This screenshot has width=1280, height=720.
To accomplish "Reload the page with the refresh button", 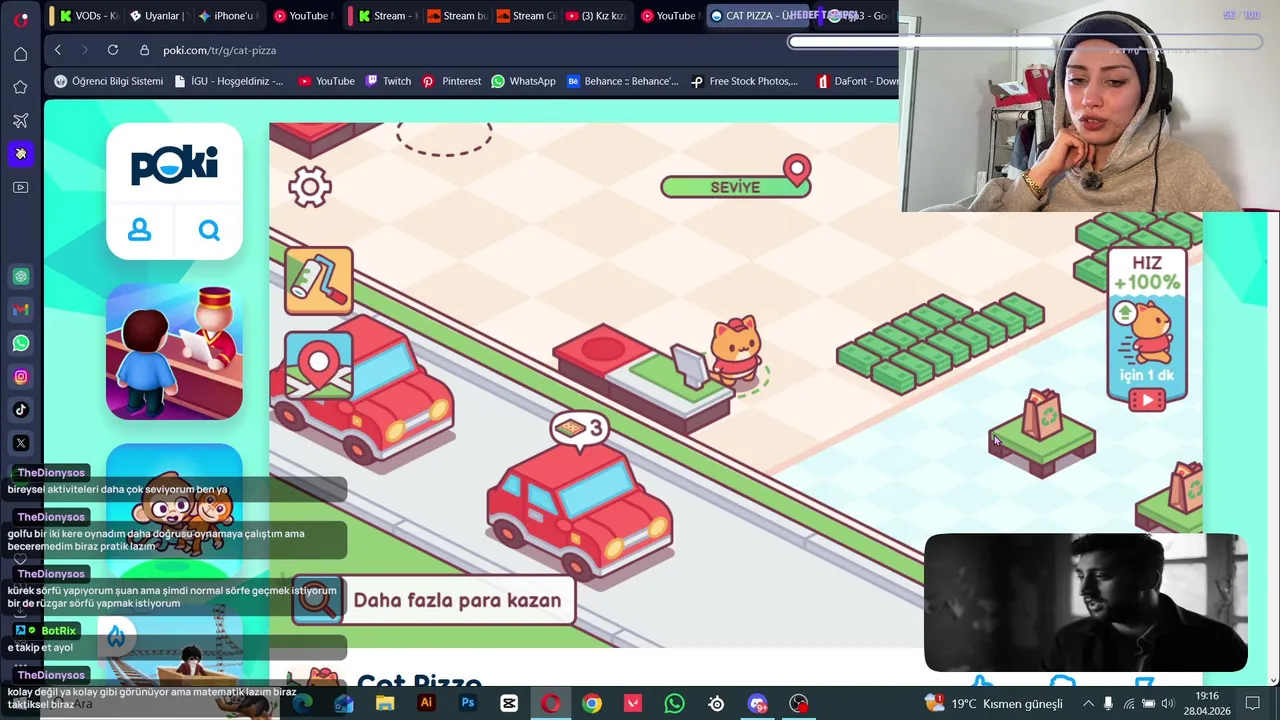I will (113, 50).
